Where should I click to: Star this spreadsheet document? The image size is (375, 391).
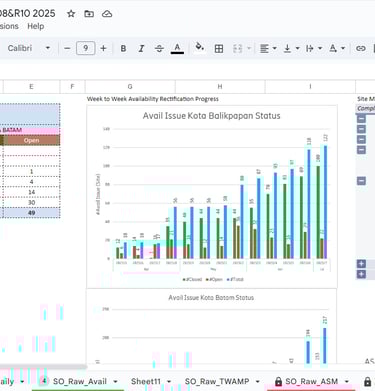pos(71,14)
